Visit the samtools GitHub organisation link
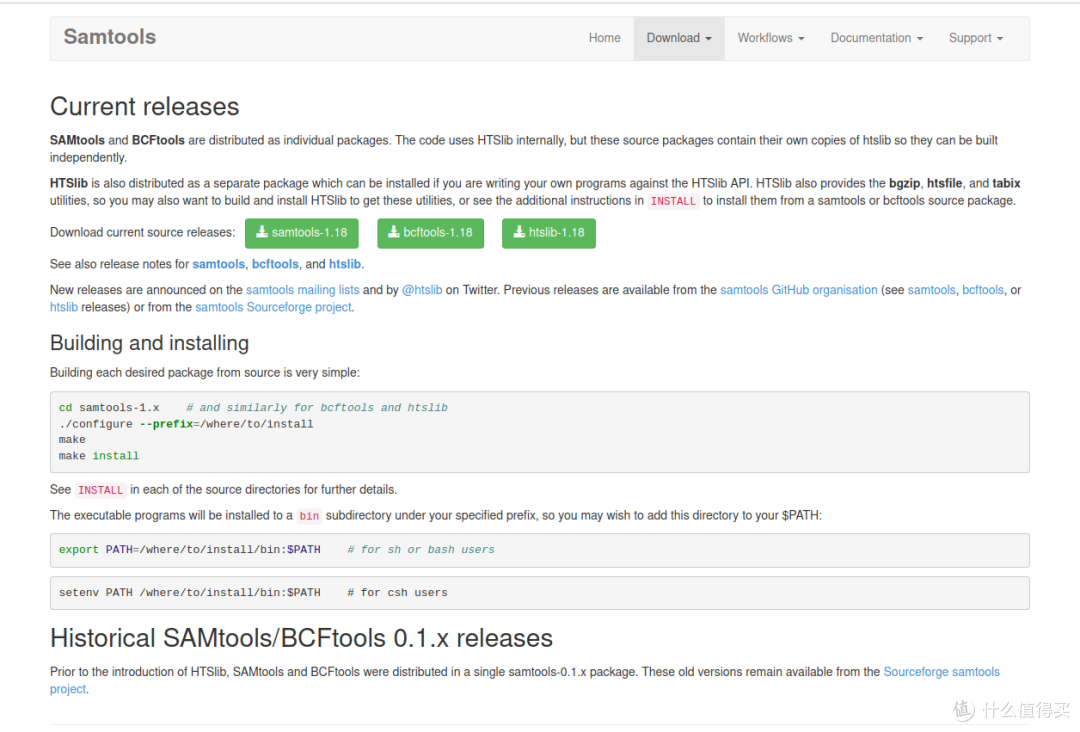Screen dimensions: 1080x732 797,290
